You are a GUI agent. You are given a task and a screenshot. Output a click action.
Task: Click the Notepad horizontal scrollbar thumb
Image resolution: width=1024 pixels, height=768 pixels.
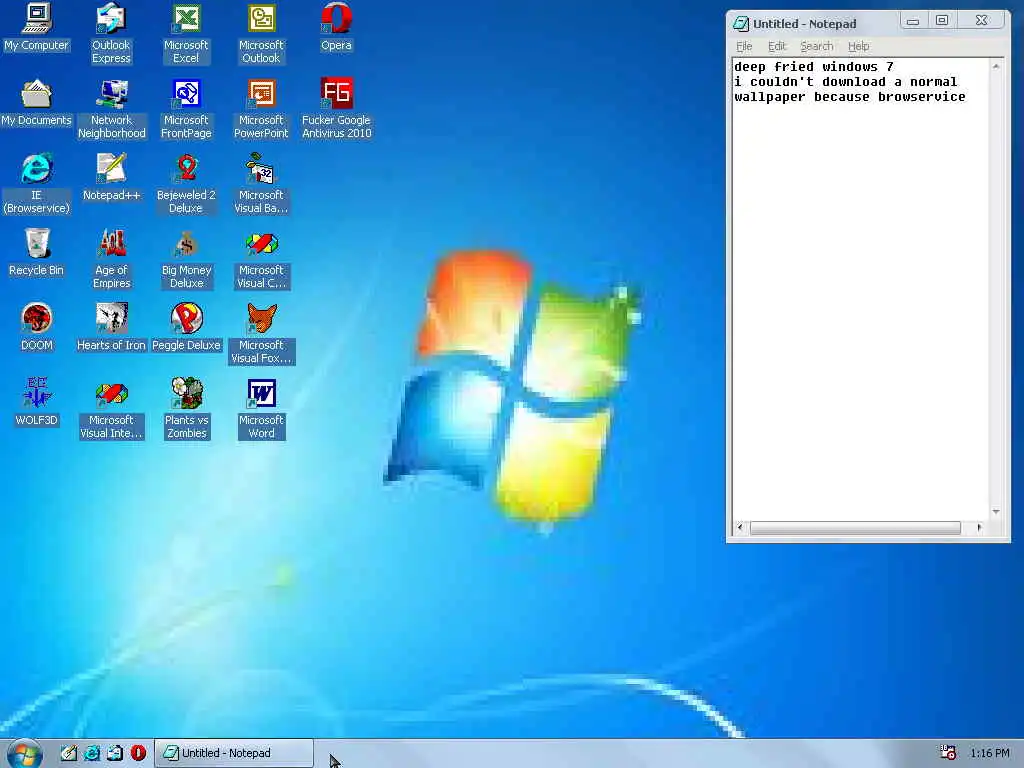pos(855,528)
